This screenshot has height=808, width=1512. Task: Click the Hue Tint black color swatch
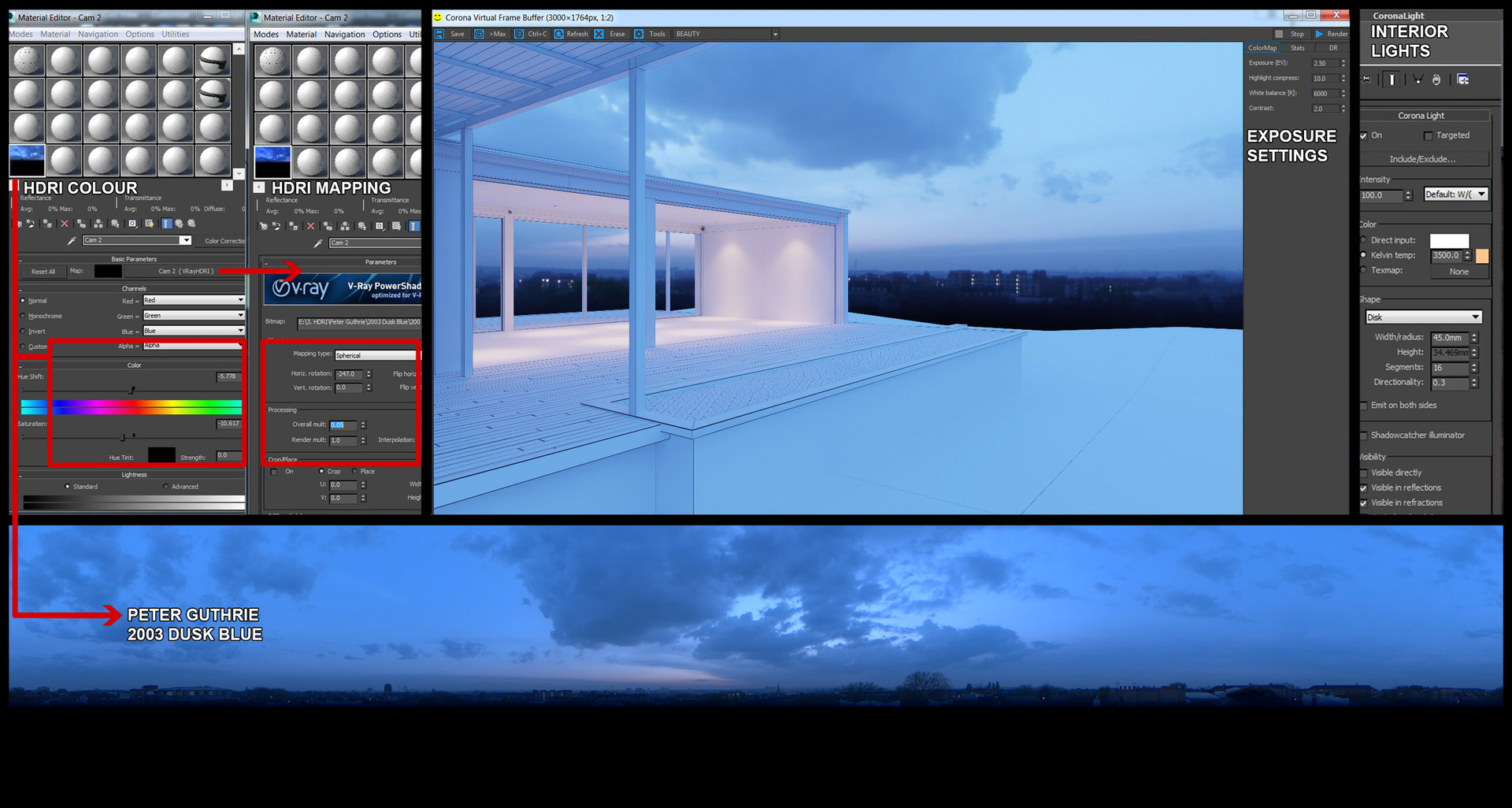pyautogui.click(x=161, y=455)
